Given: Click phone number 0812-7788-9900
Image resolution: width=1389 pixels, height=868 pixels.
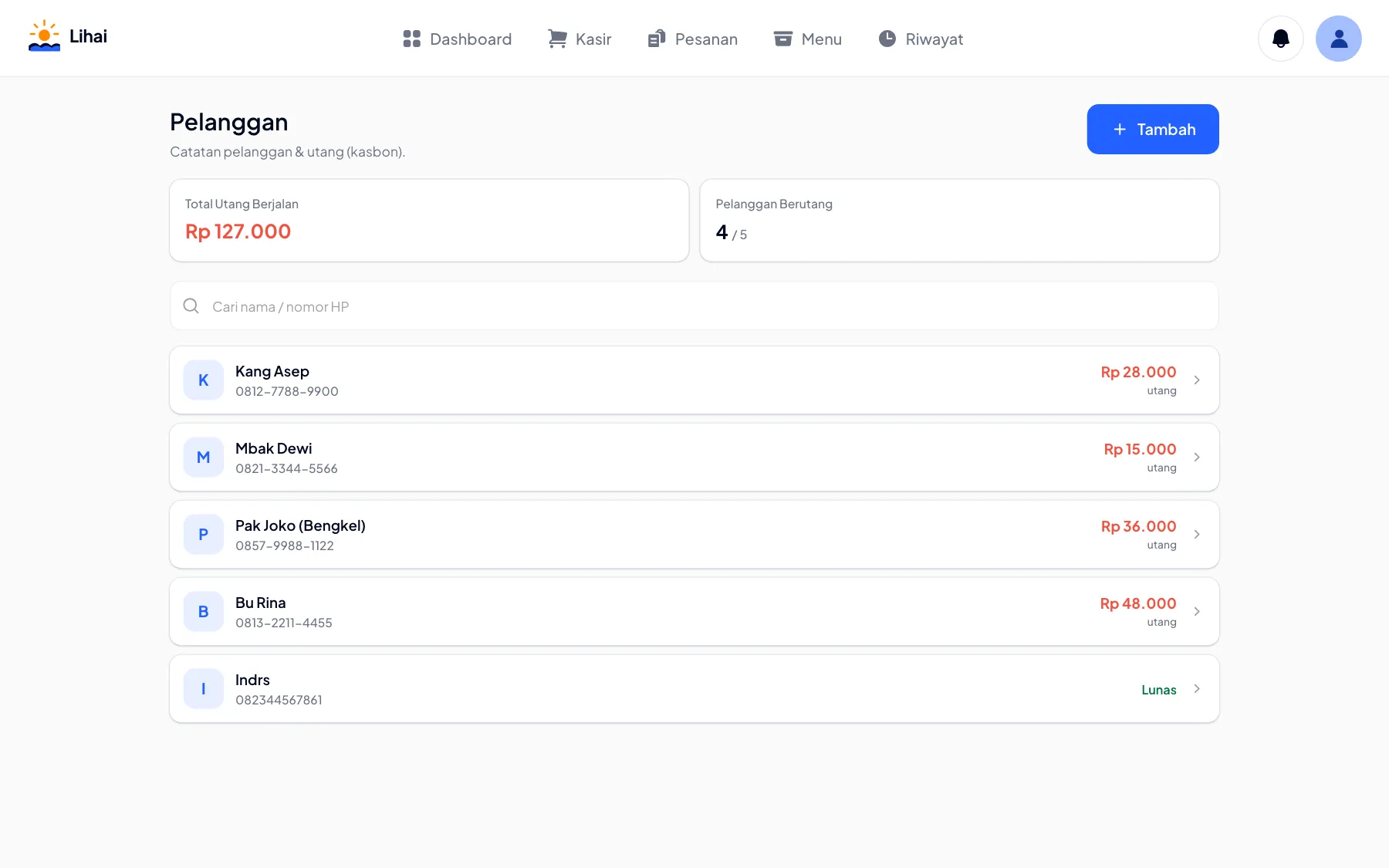Looking at the screenshot, I should click(x=287, y=391).
